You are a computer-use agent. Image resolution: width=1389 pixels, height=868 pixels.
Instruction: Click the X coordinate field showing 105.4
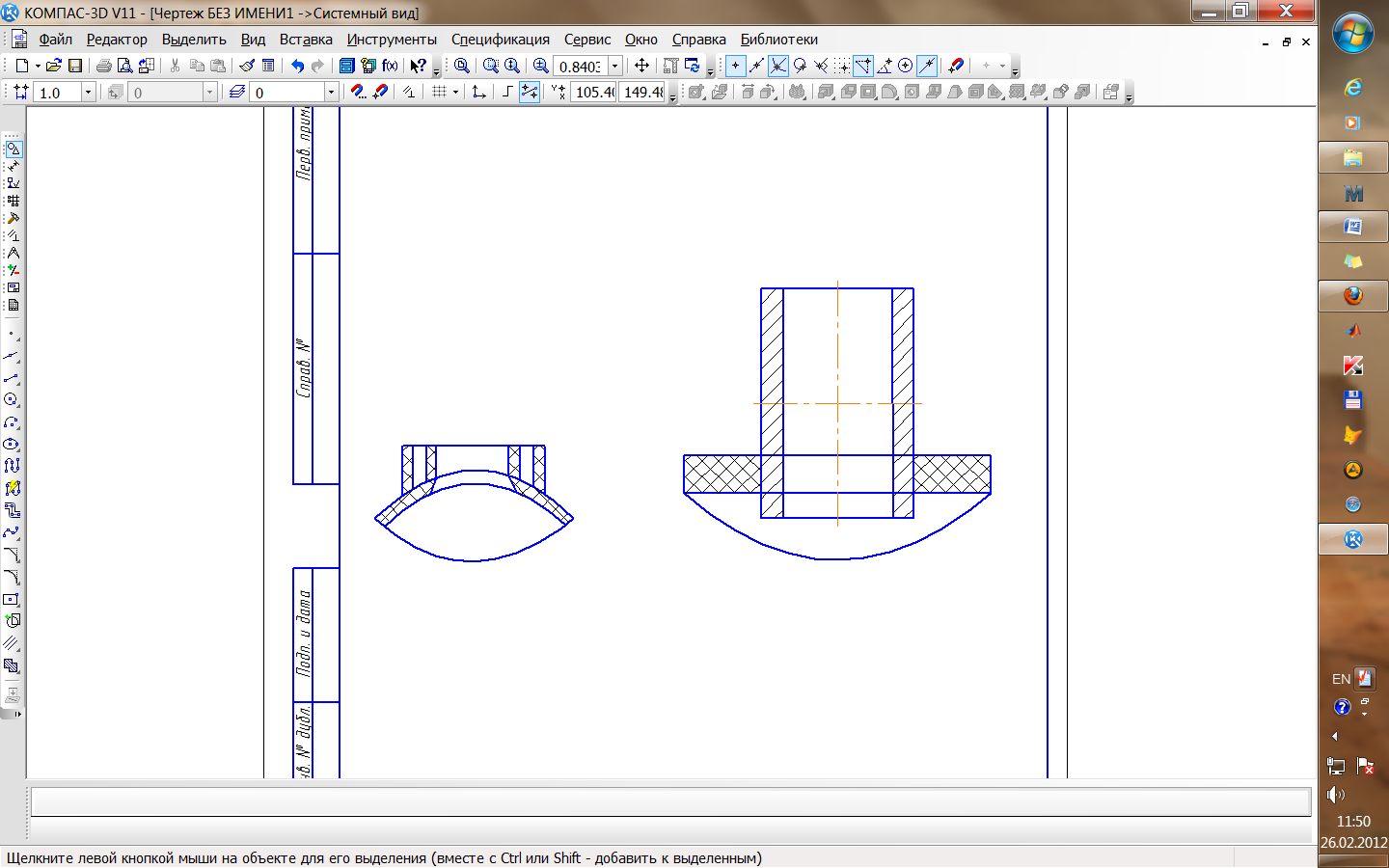click(594, 92)
